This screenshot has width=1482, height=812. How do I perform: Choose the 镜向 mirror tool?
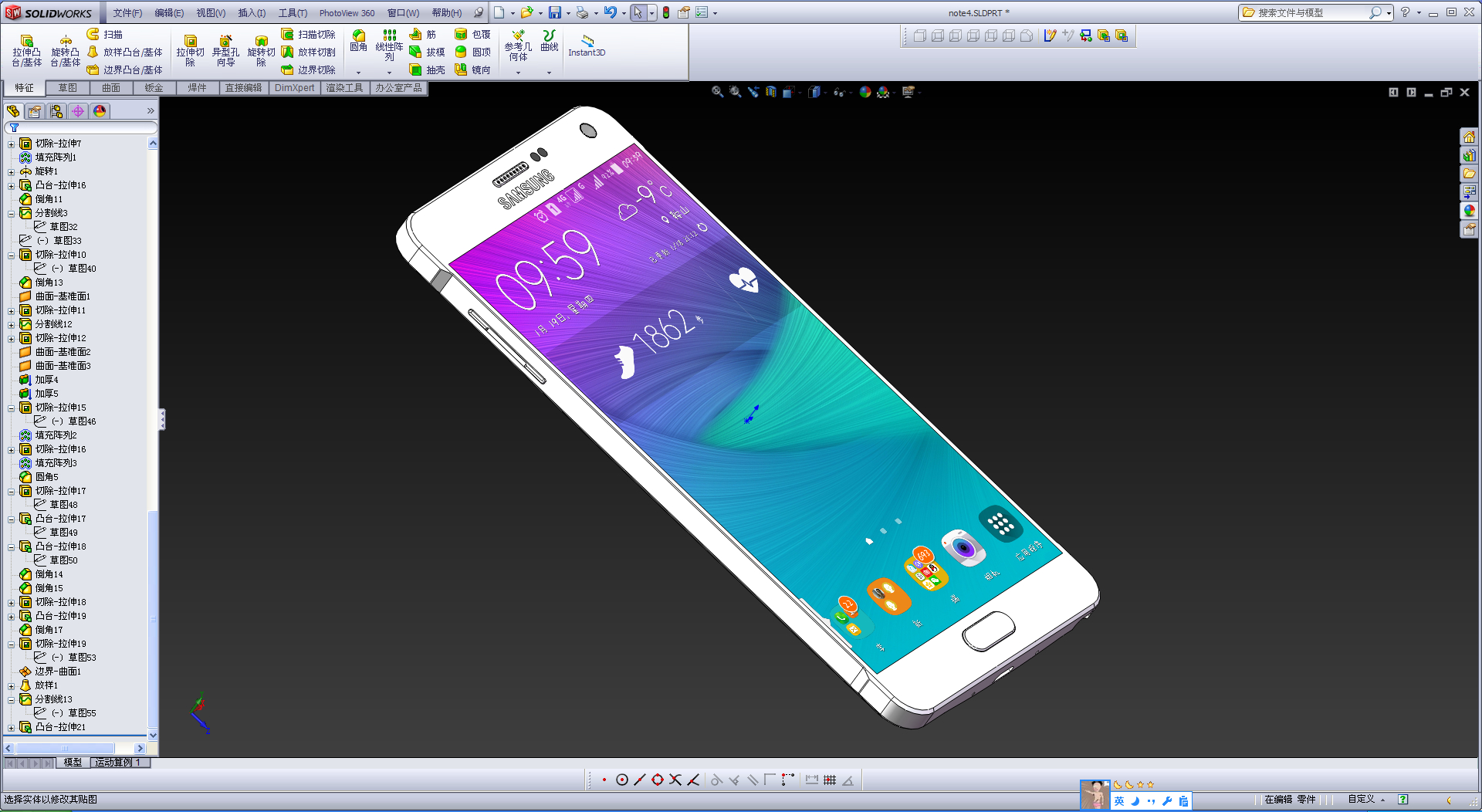point(472,69)
